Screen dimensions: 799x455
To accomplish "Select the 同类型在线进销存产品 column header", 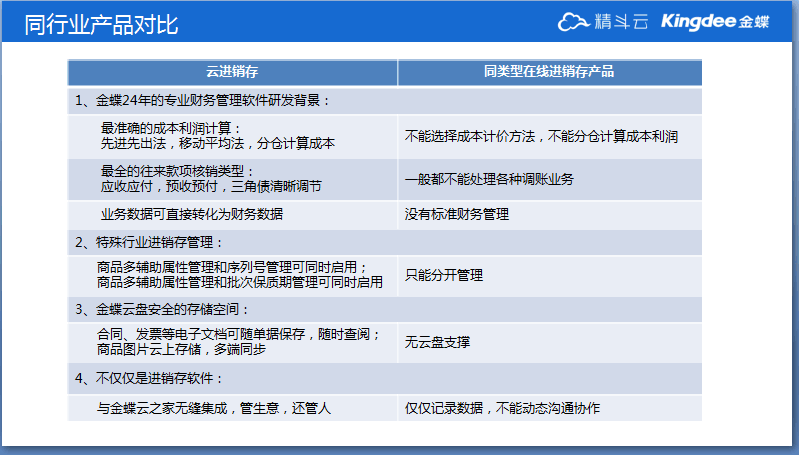I will 549,72.
